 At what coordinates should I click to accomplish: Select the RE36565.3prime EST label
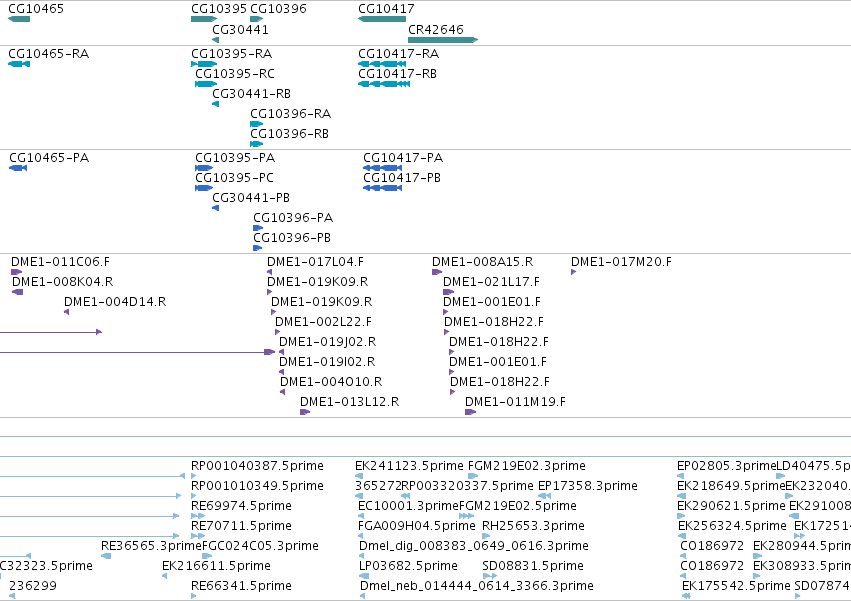pyautogui.click(x=151, y=547)
